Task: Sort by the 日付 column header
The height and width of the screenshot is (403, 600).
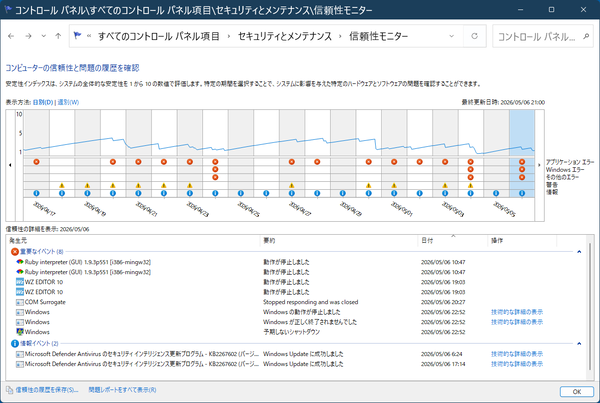Action: (x=453, y=241)
